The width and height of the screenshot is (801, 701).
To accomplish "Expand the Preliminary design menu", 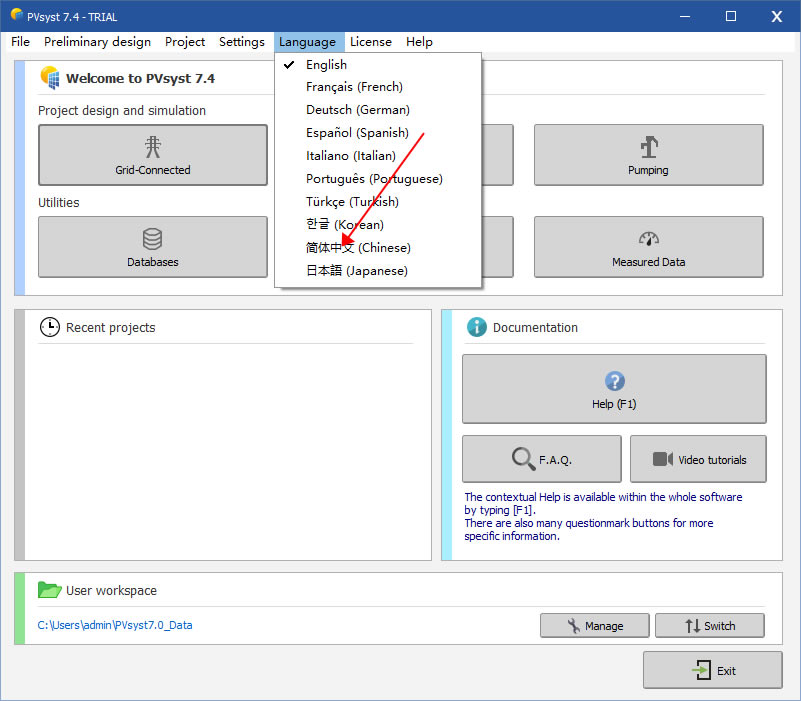I will click(97, 42).
